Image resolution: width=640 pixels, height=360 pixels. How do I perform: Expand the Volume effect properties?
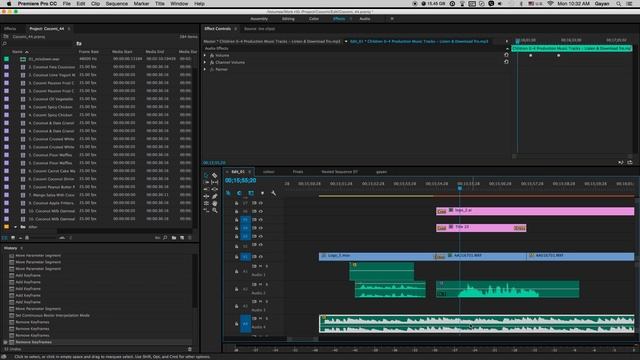[x=205, y=55]
